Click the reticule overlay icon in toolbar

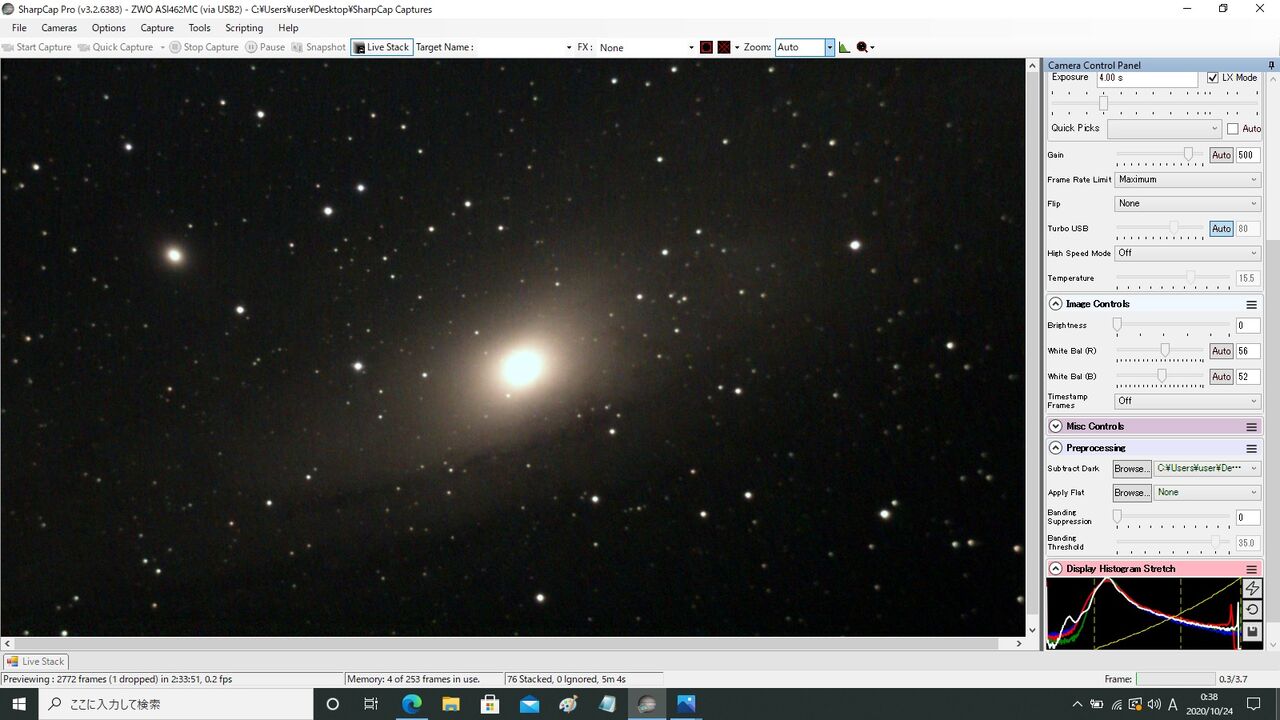(706, 47)
